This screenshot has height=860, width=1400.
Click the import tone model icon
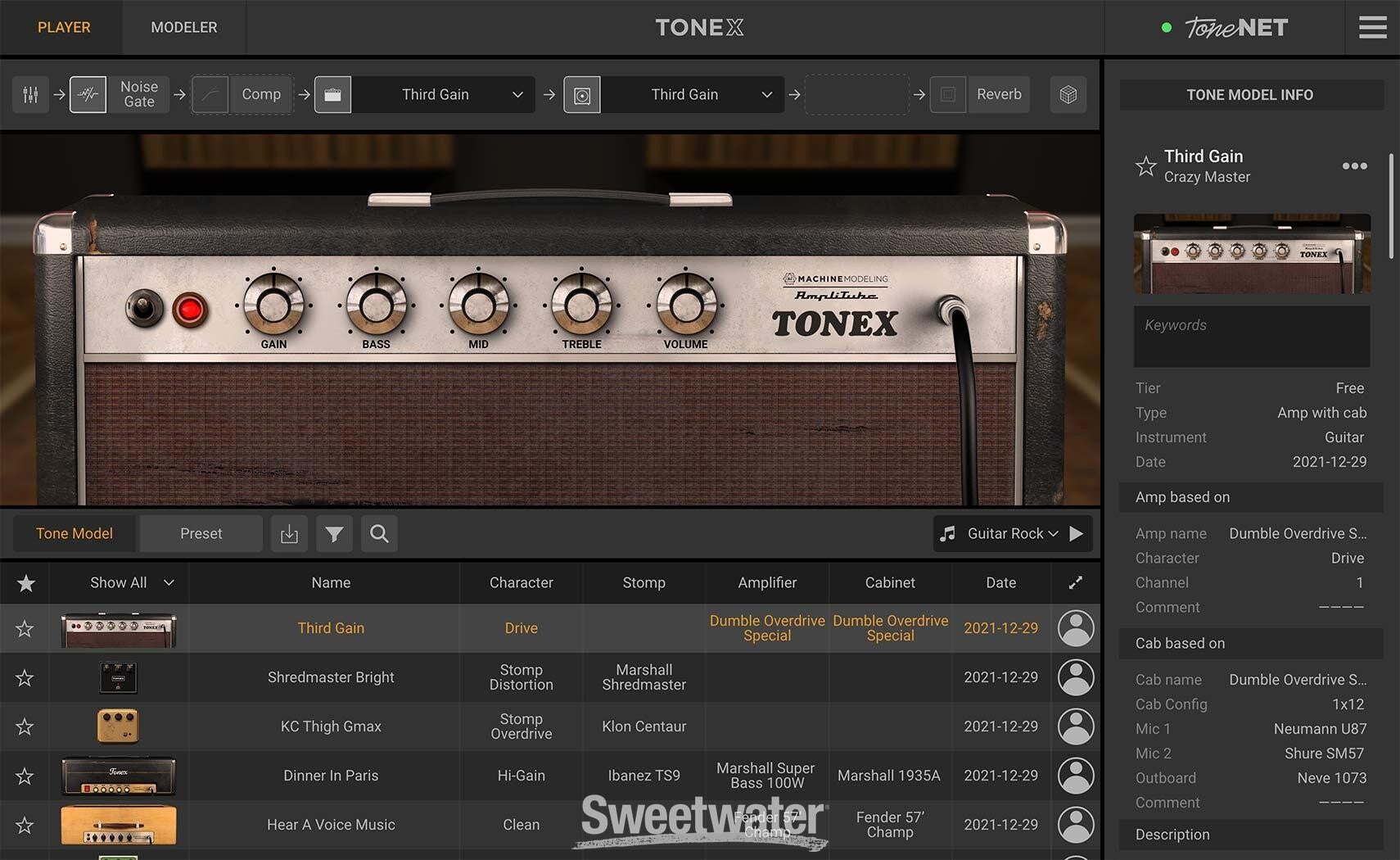pos(289,534)
